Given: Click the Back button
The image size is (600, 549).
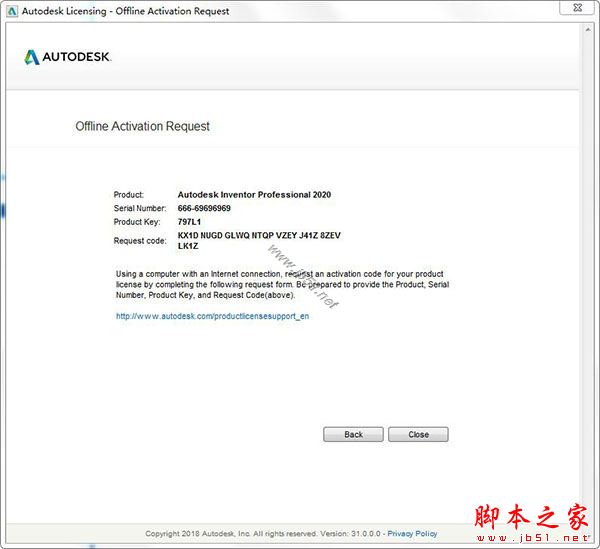Looking at the screenshot, I should pos(353,434).
